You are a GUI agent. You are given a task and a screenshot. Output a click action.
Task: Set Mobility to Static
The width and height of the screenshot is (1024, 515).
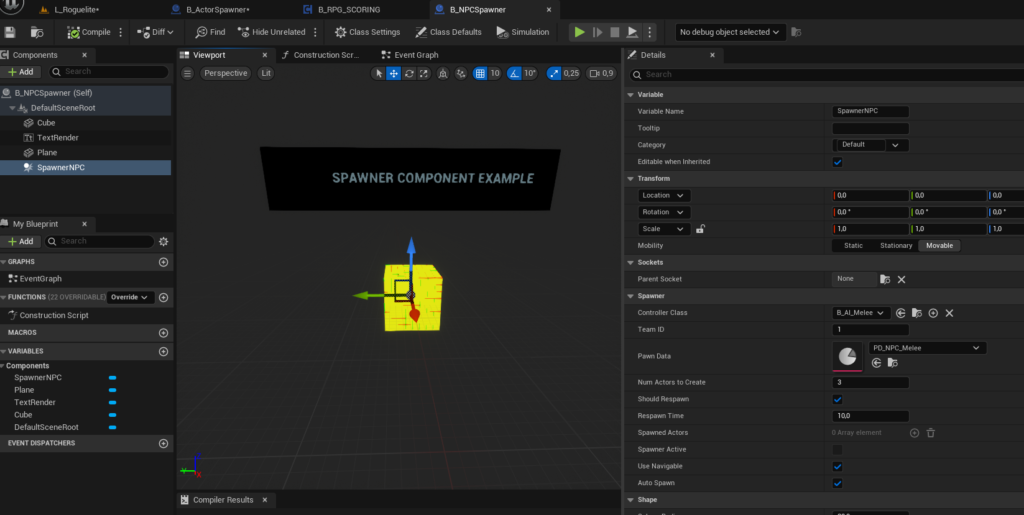pyautogui.click(x=853, y=245)
